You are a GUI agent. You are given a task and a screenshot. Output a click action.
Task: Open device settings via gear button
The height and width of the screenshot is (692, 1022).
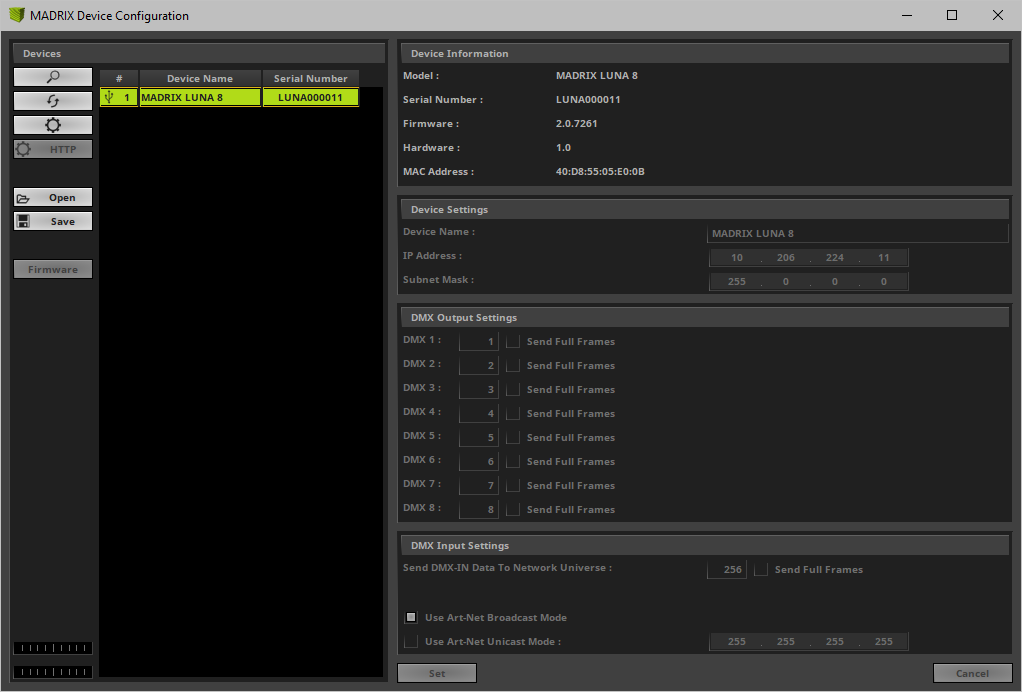[53, 125]
